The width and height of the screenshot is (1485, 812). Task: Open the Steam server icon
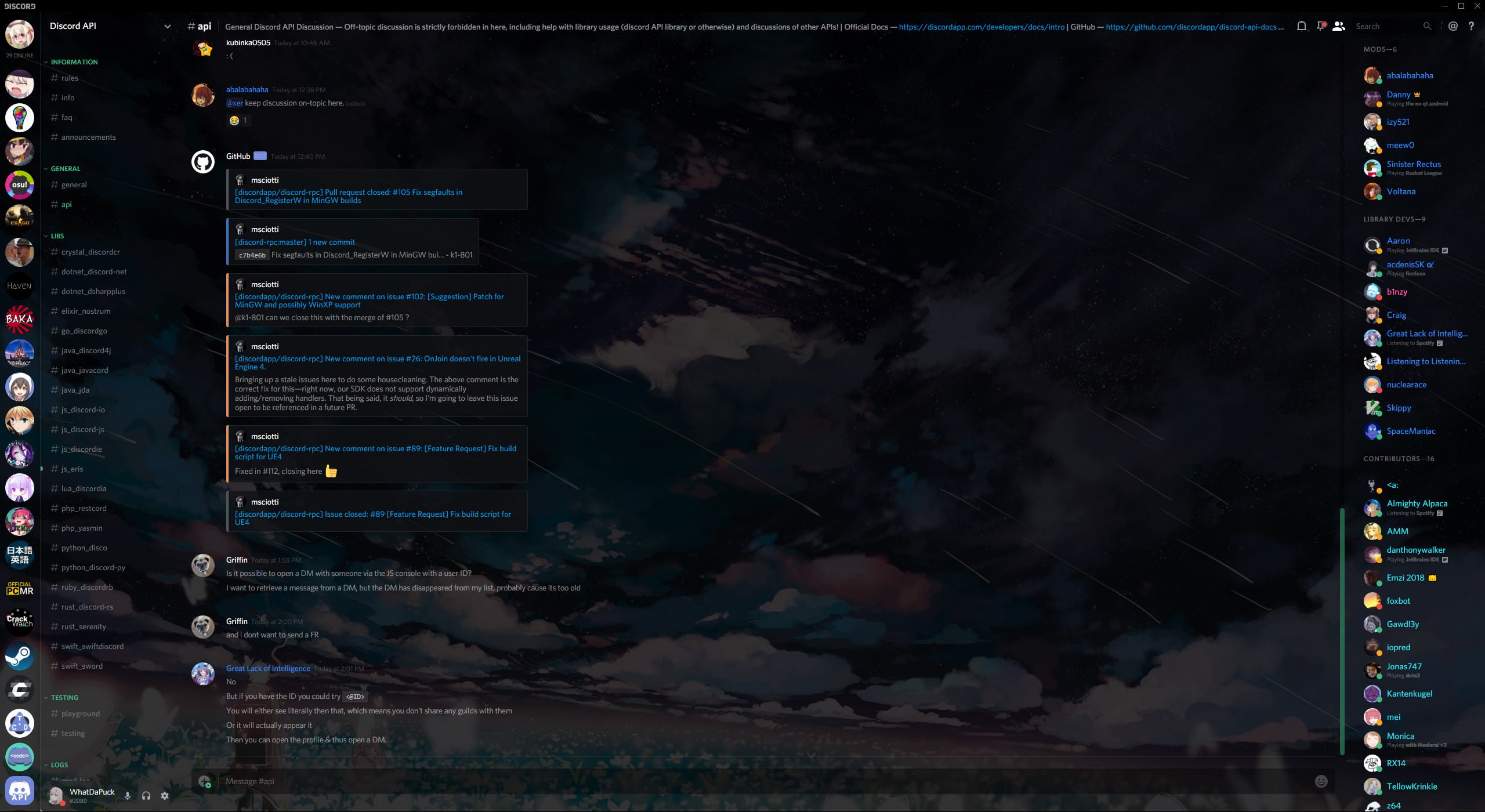[x=20, y=656]
